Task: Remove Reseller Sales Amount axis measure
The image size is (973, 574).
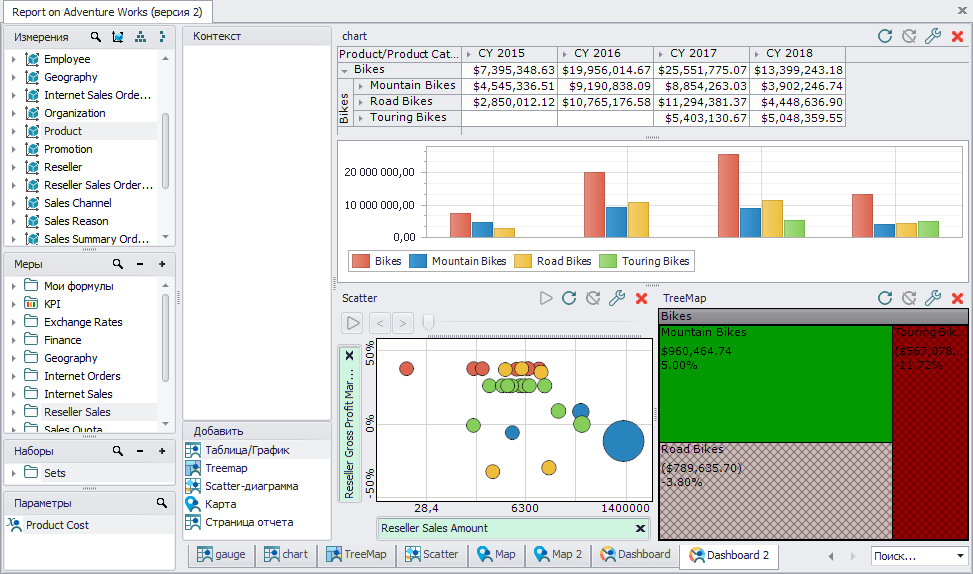Action: point(640,529)
